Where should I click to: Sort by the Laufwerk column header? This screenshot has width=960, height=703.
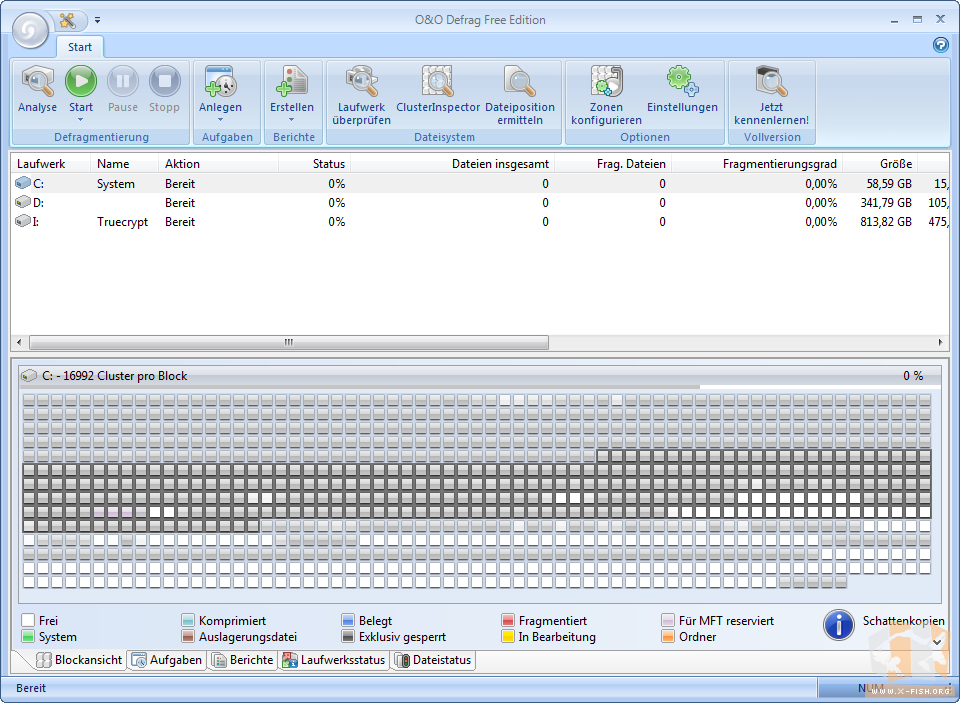pyautogui.click(x=51, y=164)
